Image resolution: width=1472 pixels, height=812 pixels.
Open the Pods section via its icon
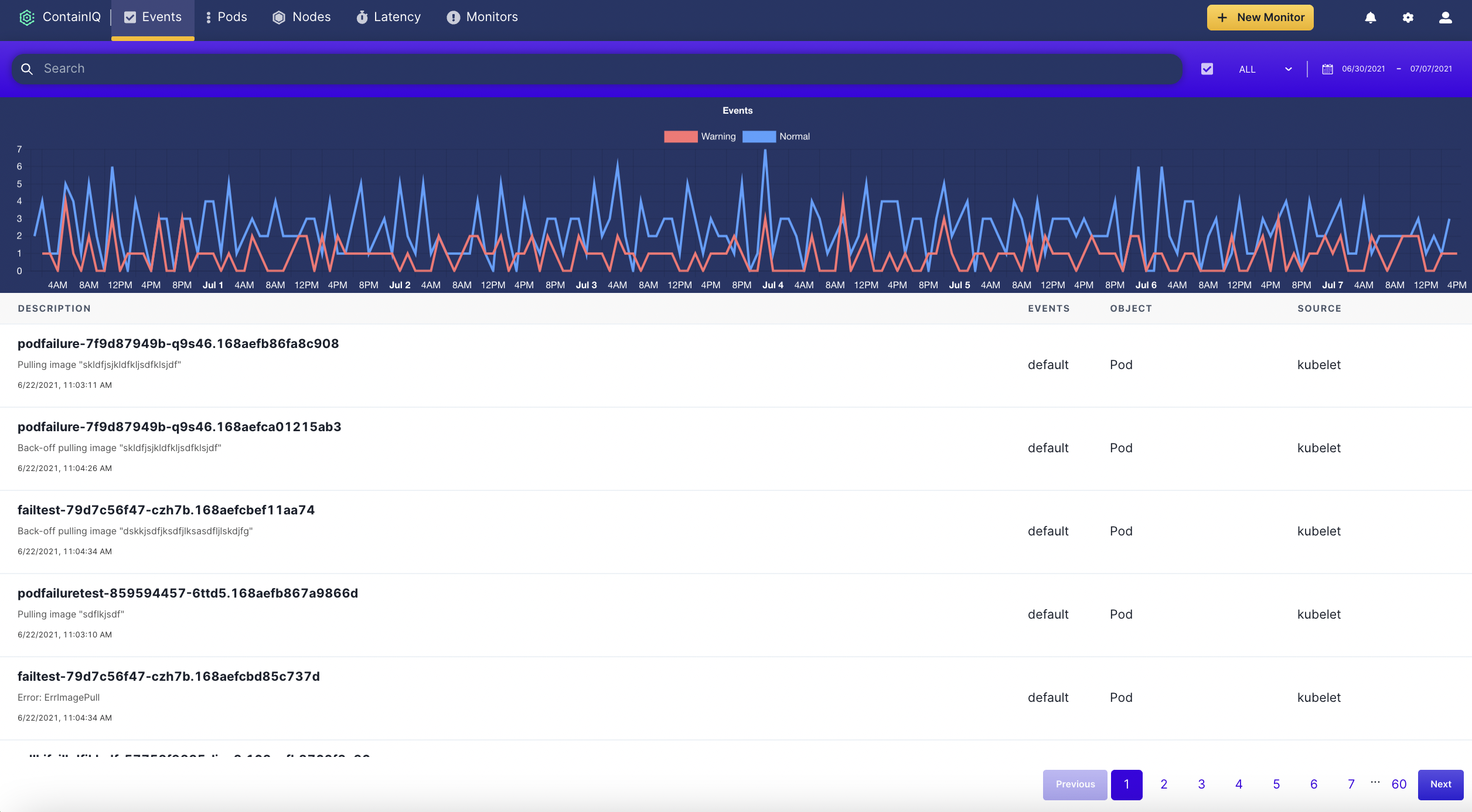click(x=208, y=17)
